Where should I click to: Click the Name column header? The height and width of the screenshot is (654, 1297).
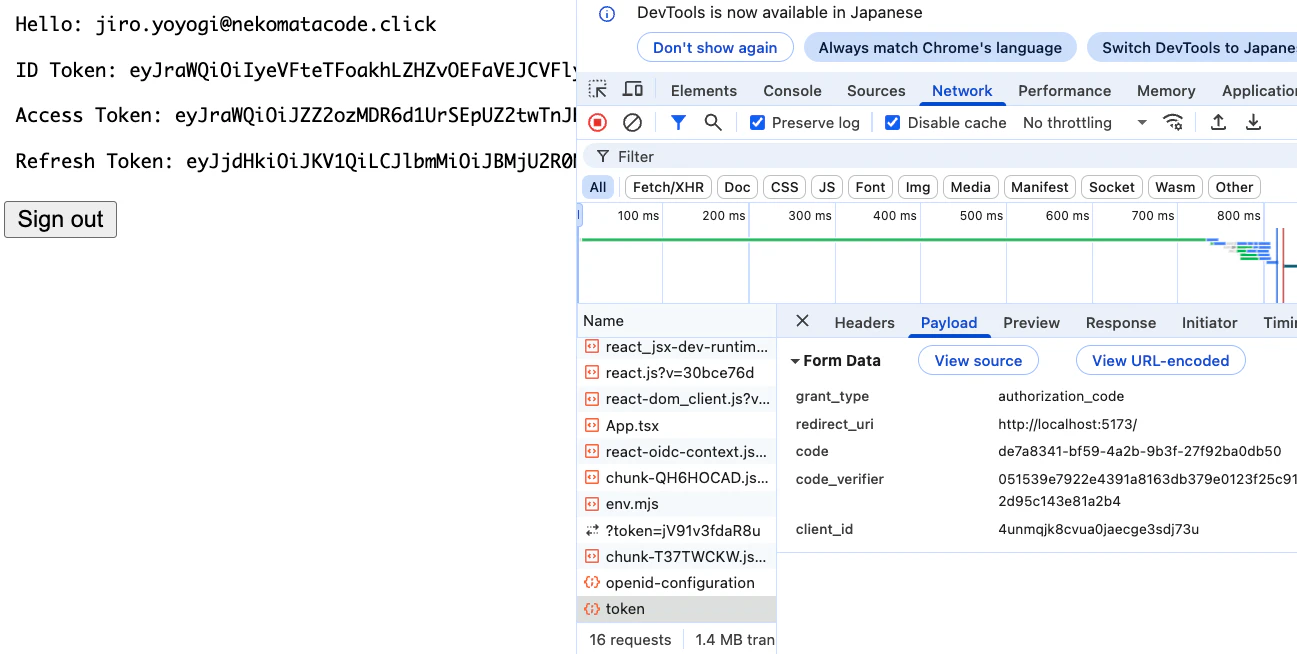[677, 321]
